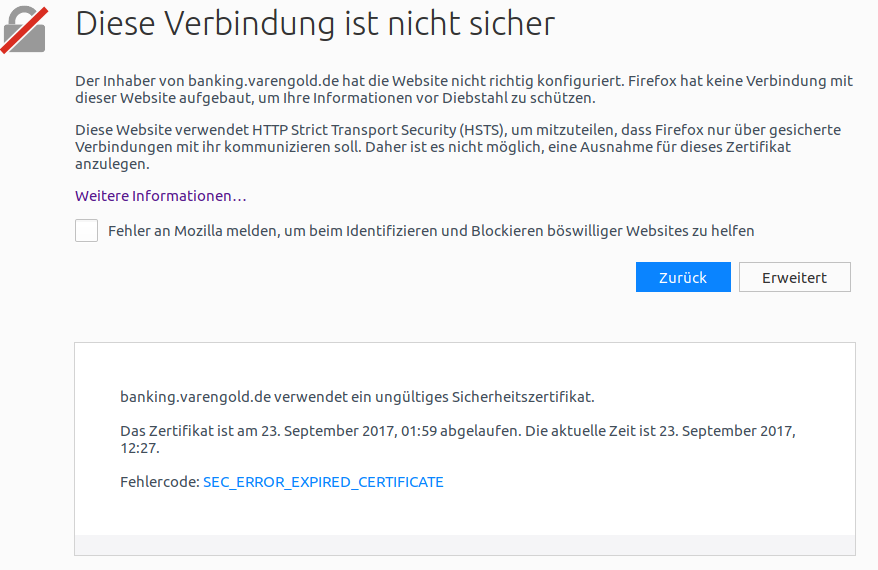The height and width of the screenshot is (570, 878).
Task: Click the heading Diese Verbindung ist nicht sicher
Action: point(315,24)
